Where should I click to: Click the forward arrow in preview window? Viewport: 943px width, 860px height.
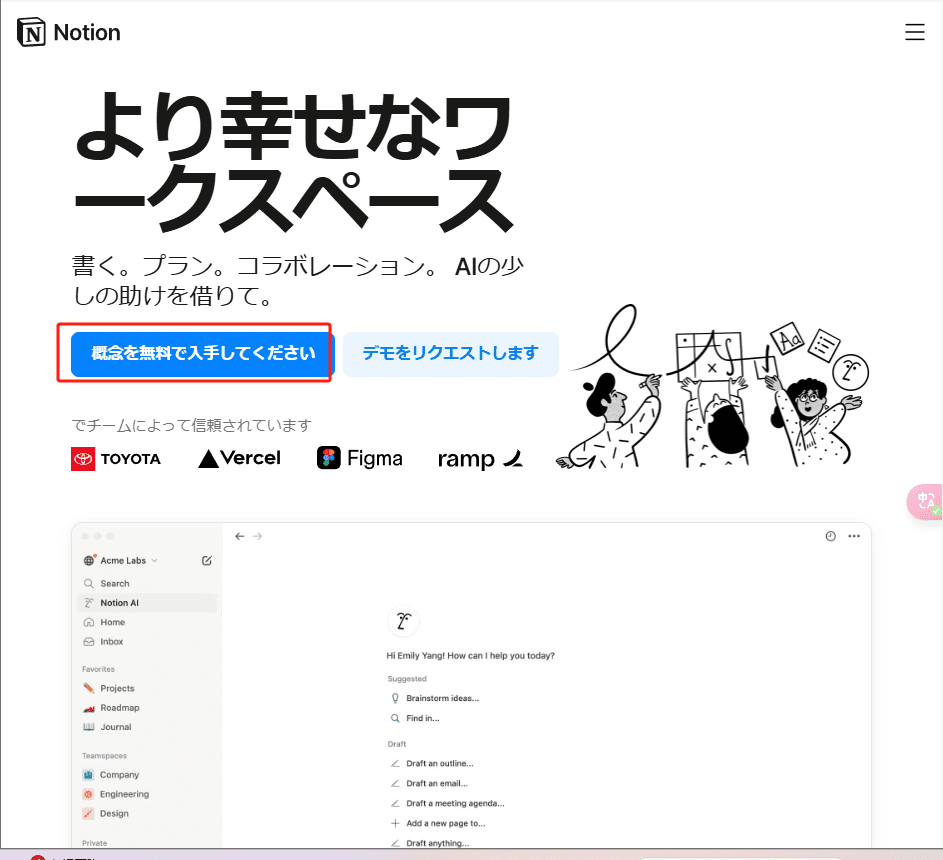click(257, 536)
